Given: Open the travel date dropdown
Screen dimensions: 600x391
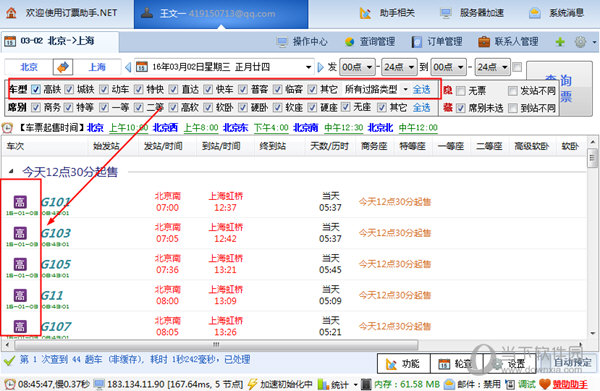Looking at the screenshot, I should click(308, 67).
